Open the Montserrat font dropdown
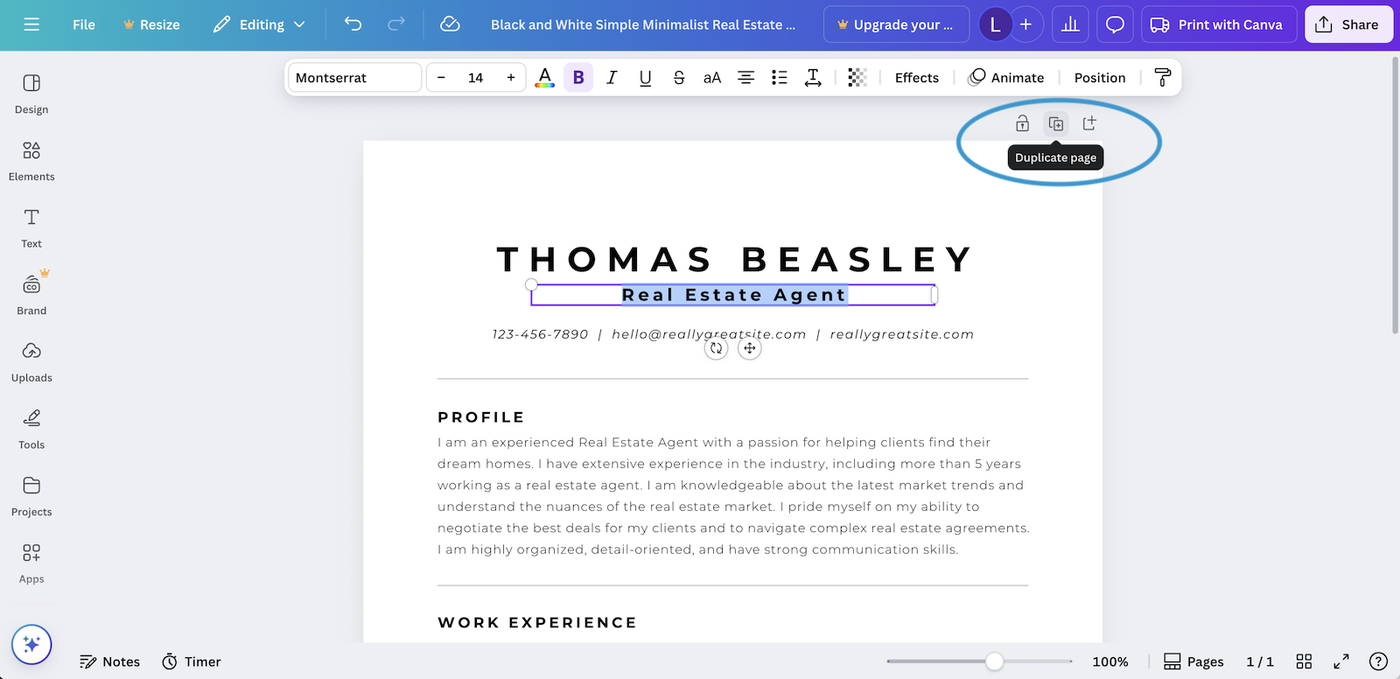The width and height of the screenshot is (1400, 679). point(355,76)
